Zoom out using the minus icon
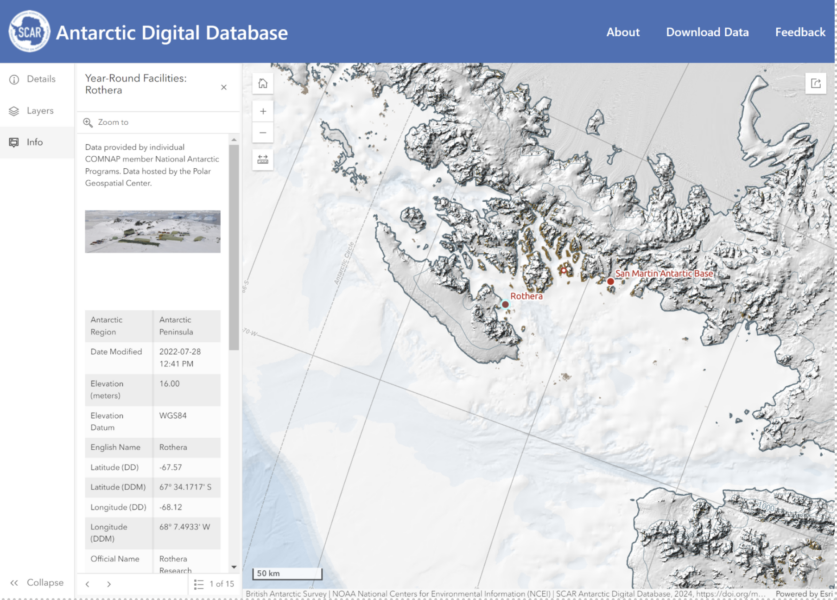The height and width of the screenshot is (600, 837). point(263,132)
